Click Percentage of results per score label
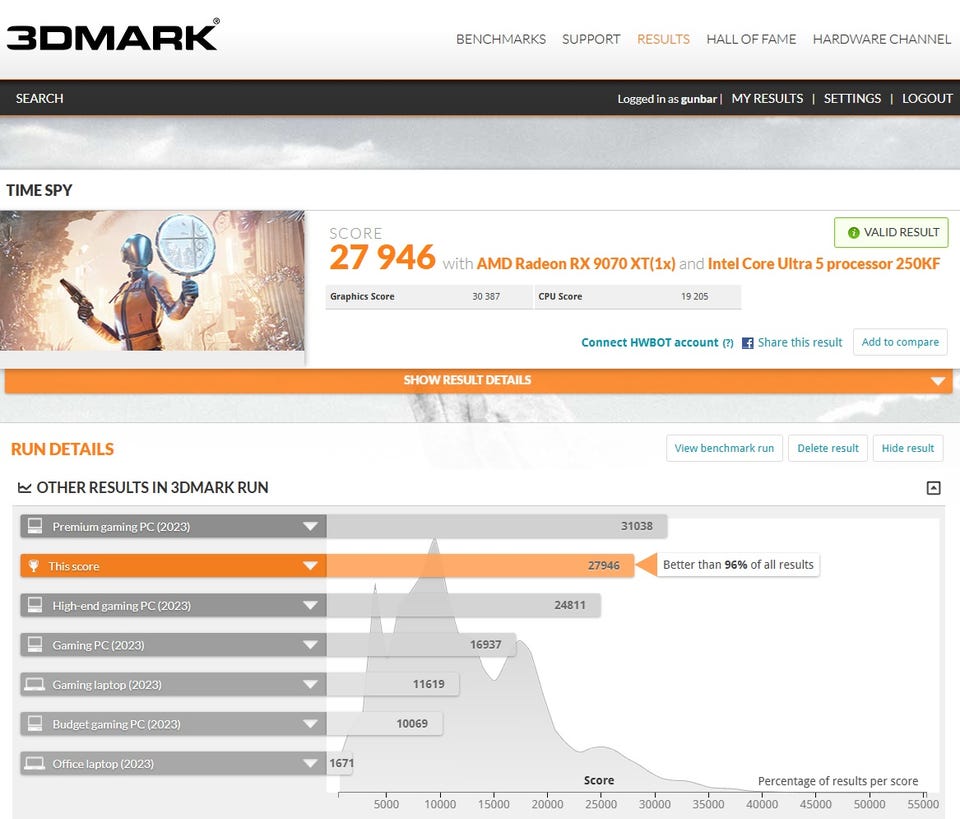 [x=838, y=781]
